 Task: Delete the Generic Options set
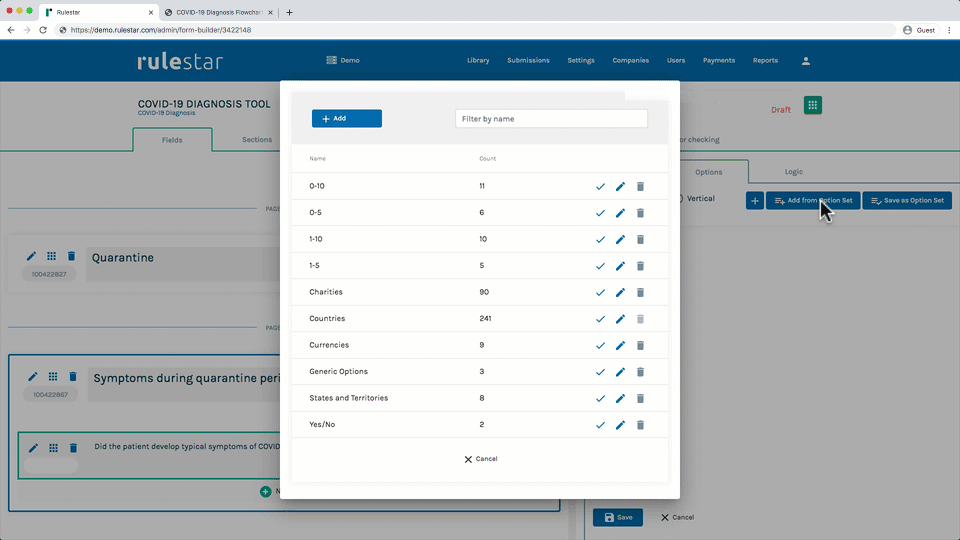640,372
